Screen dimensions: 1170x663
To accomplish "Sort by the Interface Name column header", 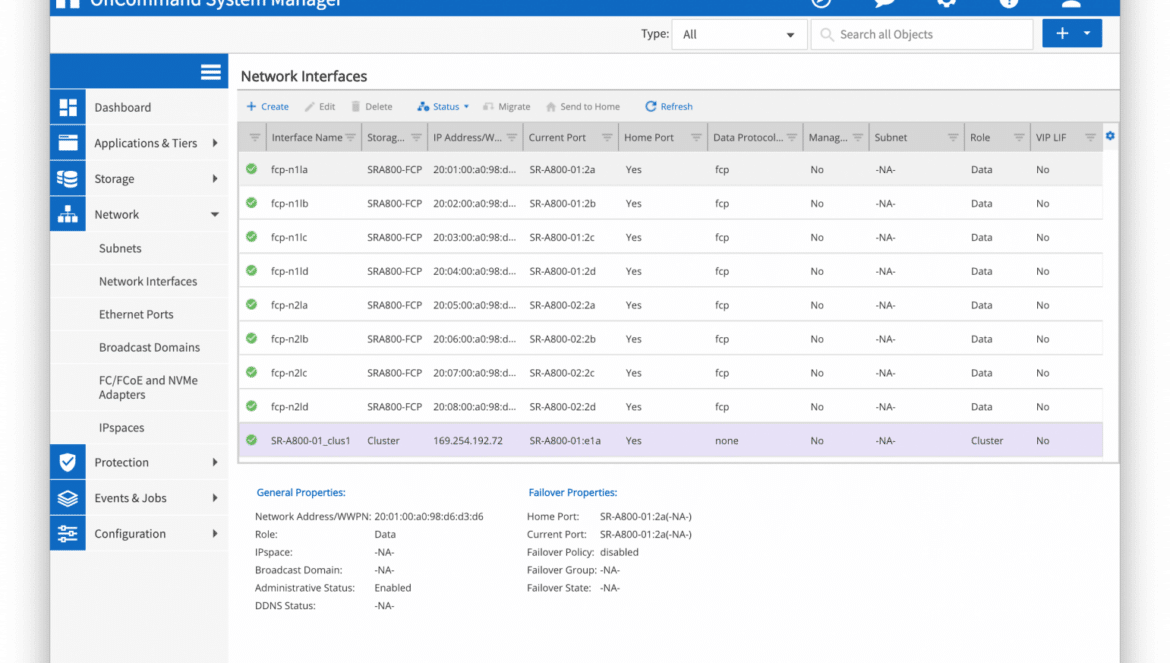I will 307,137.
